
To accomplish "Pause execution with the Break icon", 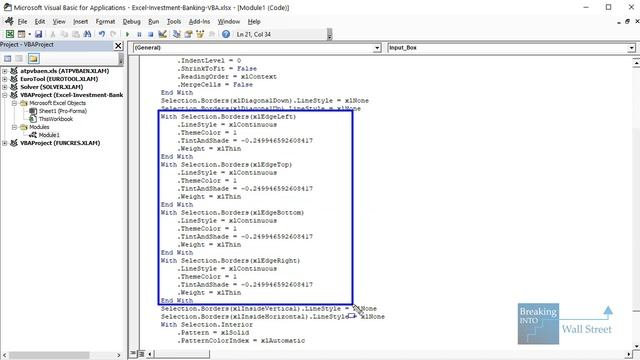I will [x=139, y=34].
